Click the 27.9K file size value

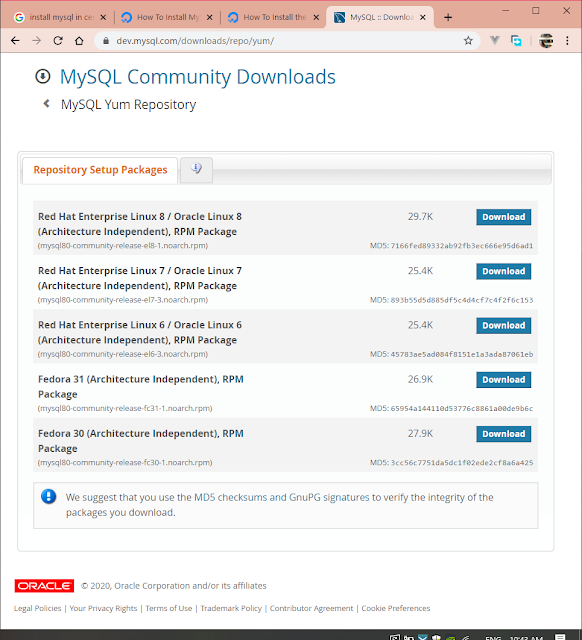(x=420, y=433)
